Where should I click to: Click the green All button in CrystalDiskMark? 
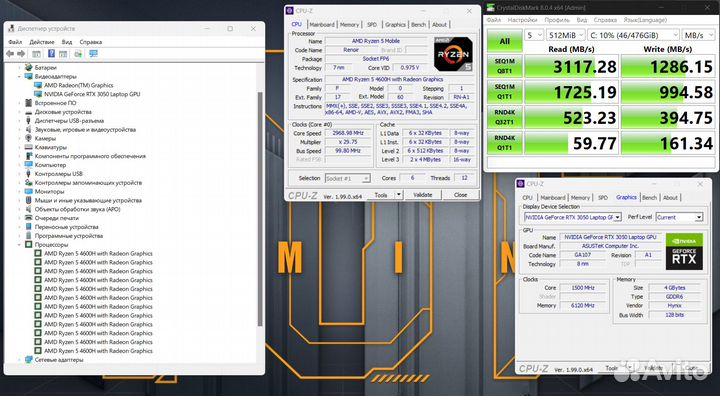pos(505,41)
